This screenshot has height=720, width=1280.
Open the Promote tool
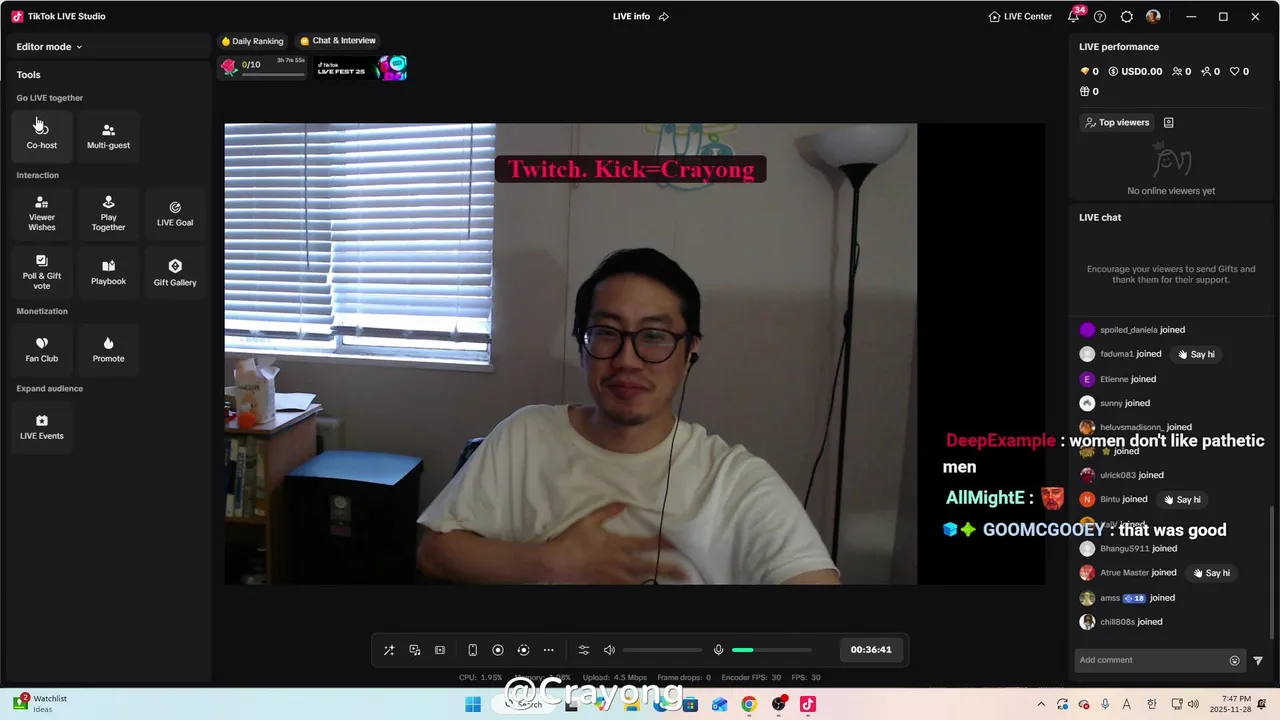click(x=108, y=349)
